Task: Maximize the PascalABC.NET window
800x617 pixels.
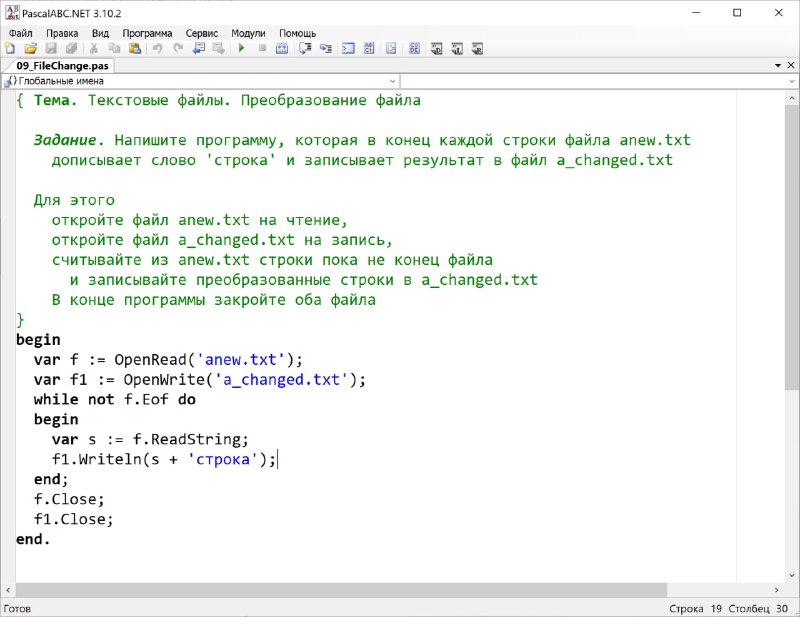Action: [737, 13]
